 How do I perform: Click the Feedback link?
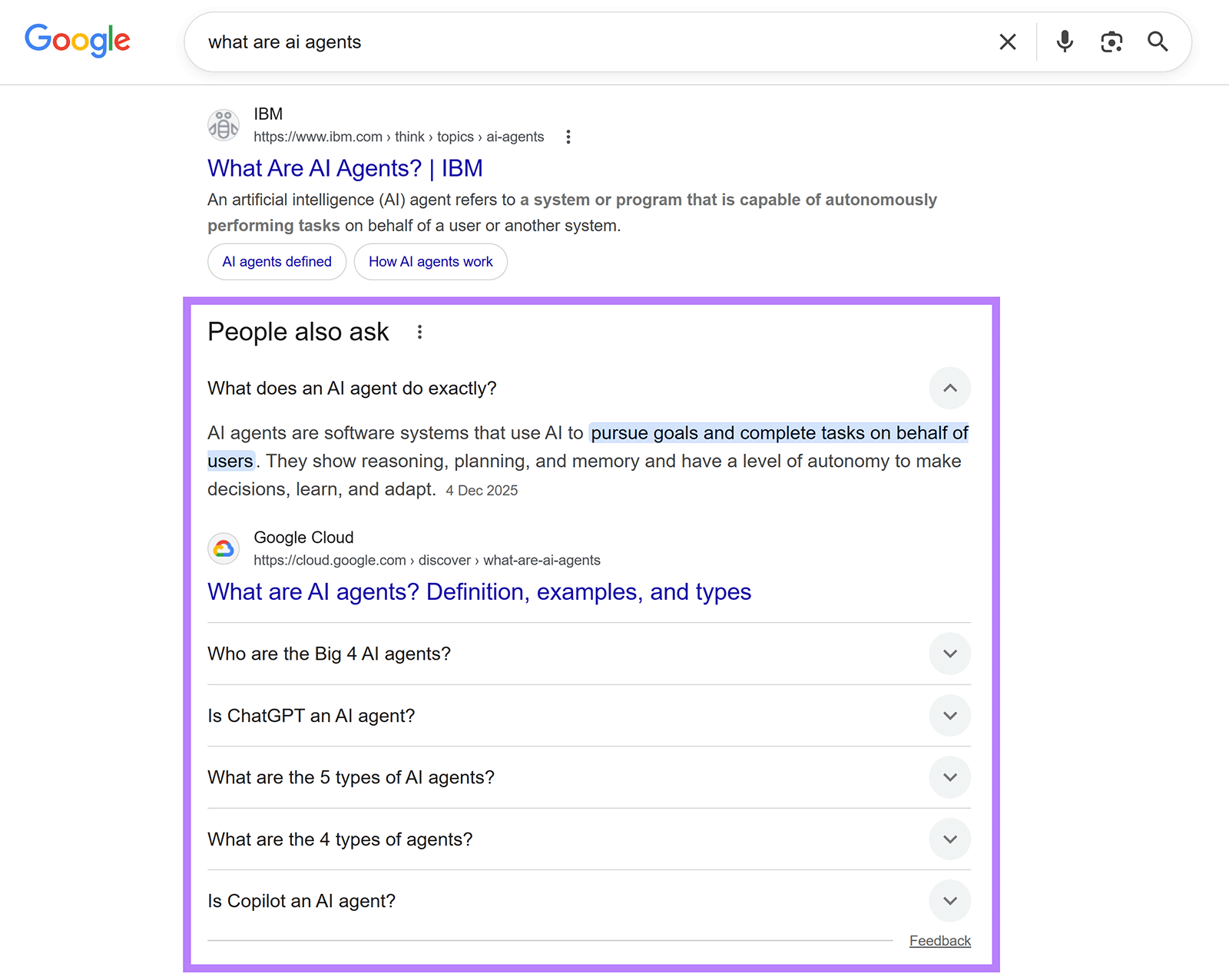[x=939, y=940]
